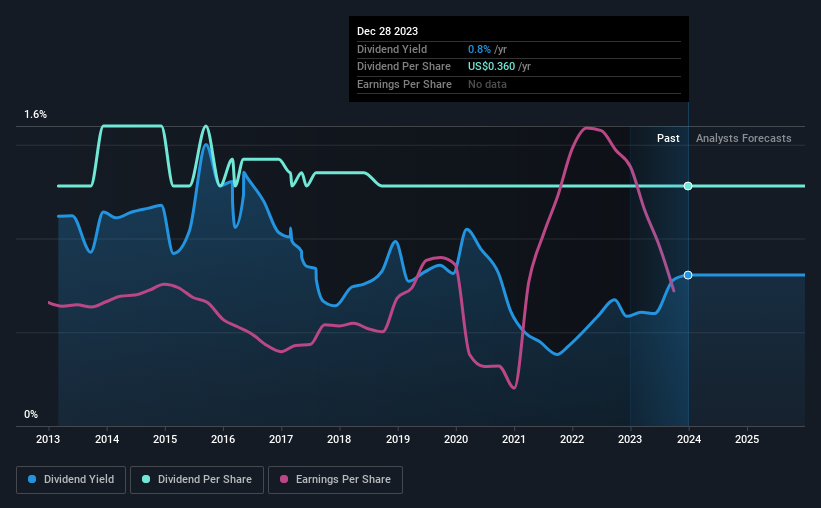Click the pink earnings line trough near 2021

point(514,388)
